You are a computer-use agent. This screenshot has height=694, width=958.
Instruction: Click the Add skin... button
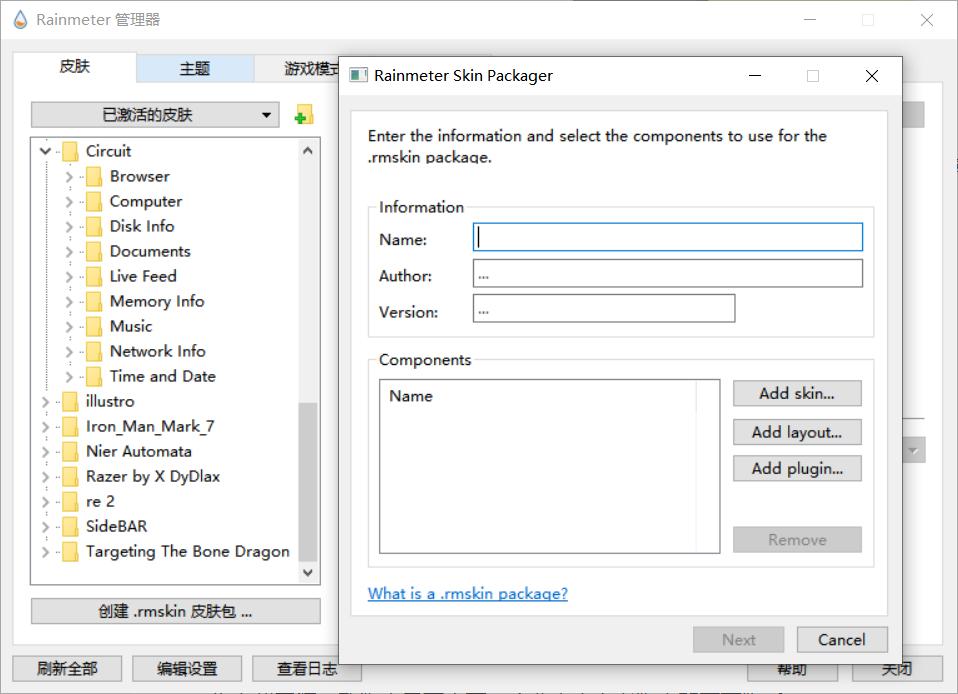click(796, 394)
